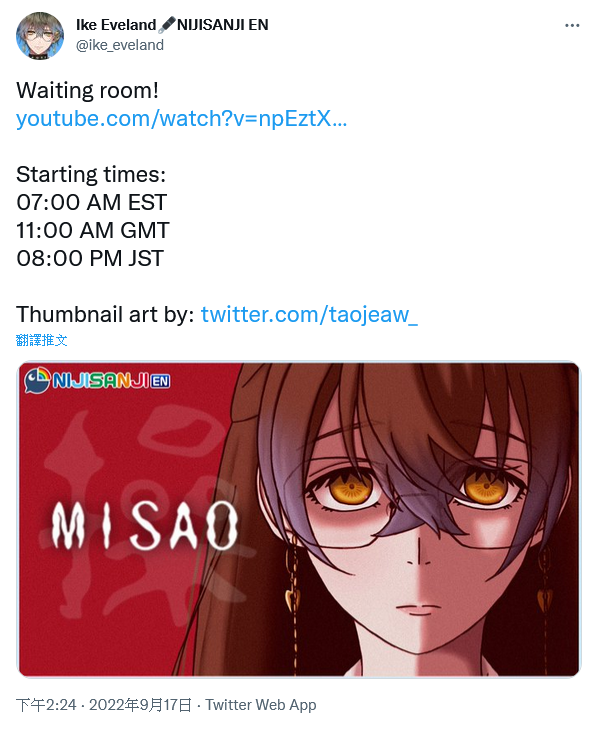This screenshot has height=730, width=598.
Task: Open the MISAO thumbnail image
Action: point(299,519)
